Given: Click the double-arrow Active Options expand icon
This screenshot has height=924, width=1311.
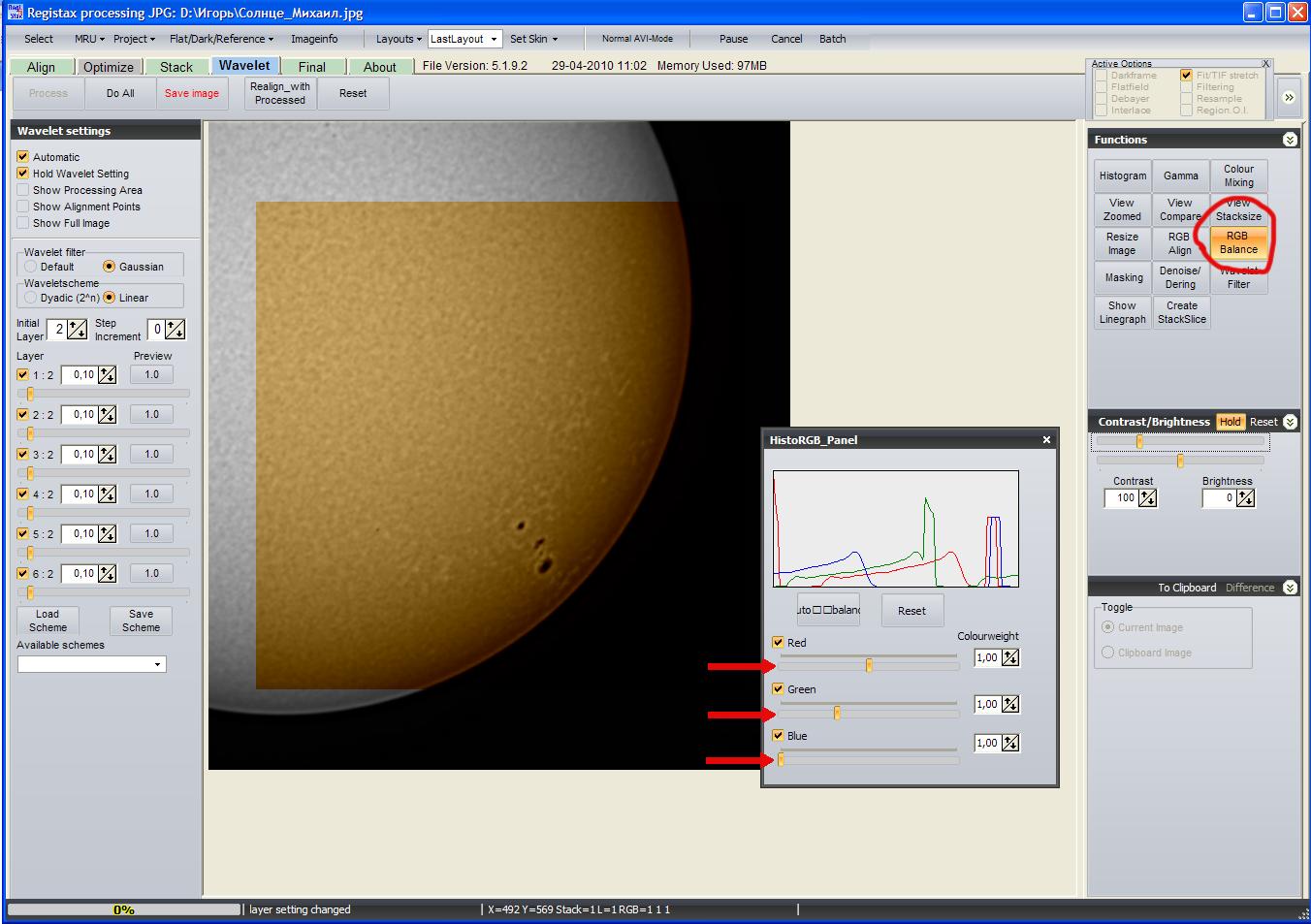Looking at the screenshot, I should (x=1289, y=97).
